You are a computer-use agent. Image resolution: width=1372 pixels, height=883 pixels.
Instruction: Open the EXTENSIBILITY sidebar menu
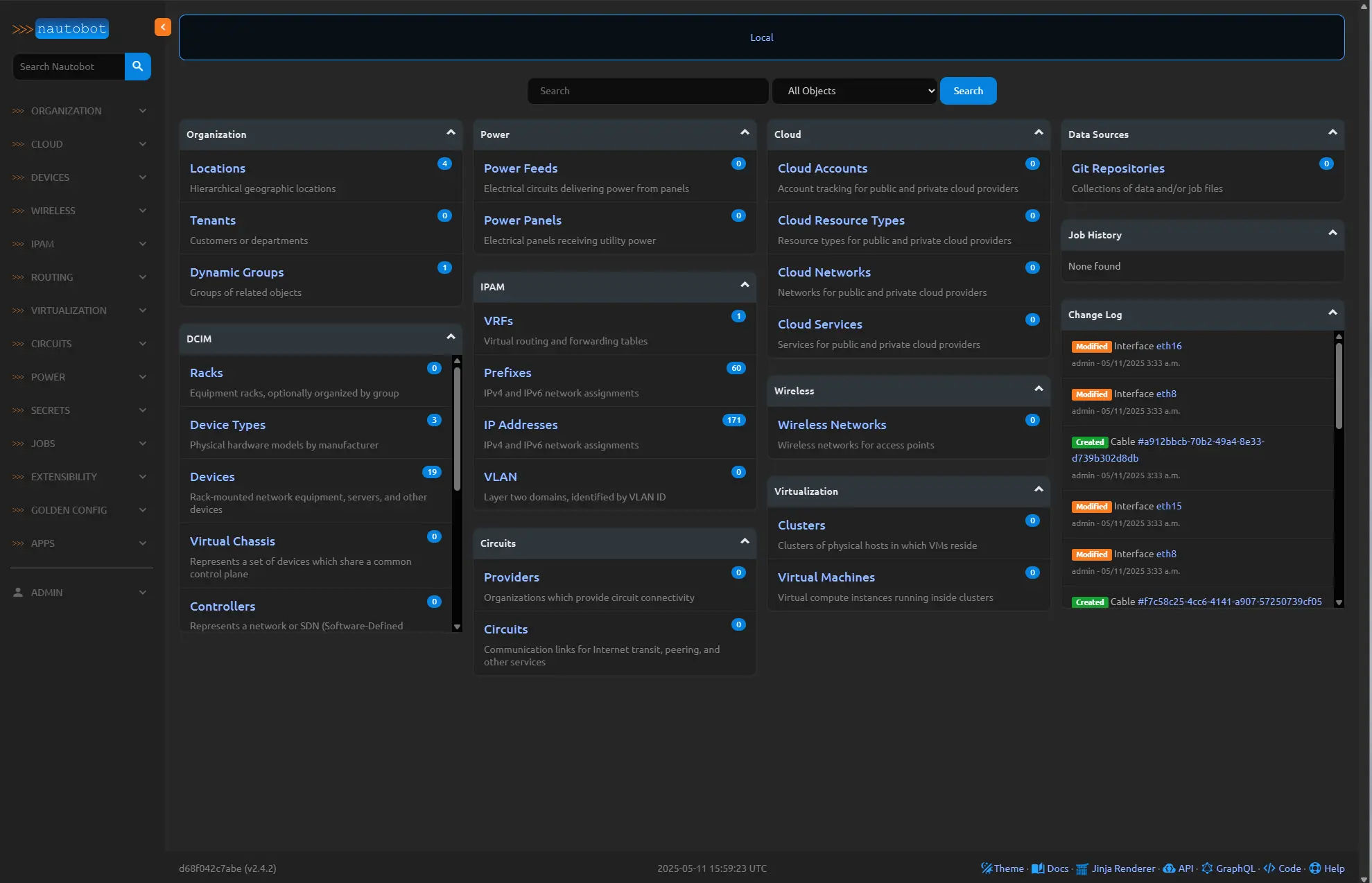click(80, 477)
